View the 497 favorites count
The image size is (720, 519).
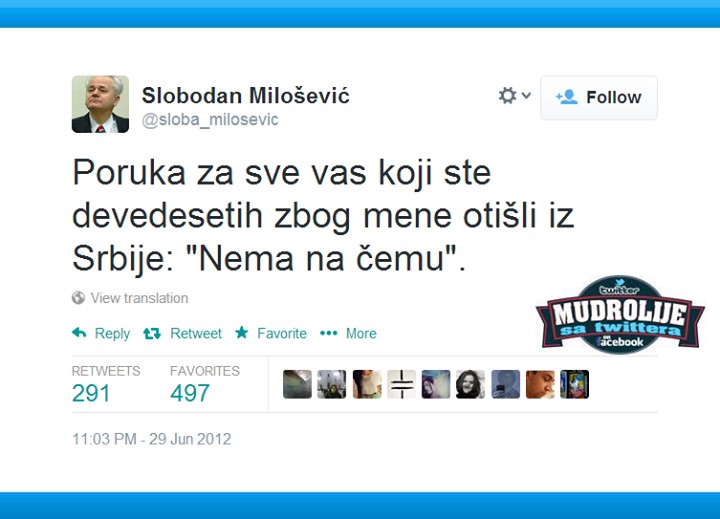[x=190, y=393]
